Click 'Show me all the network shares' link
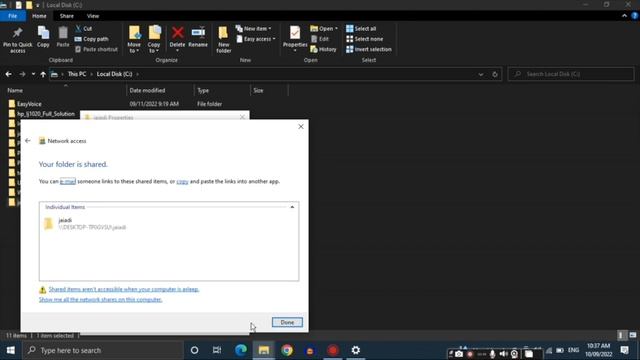 tap(100, 299)
